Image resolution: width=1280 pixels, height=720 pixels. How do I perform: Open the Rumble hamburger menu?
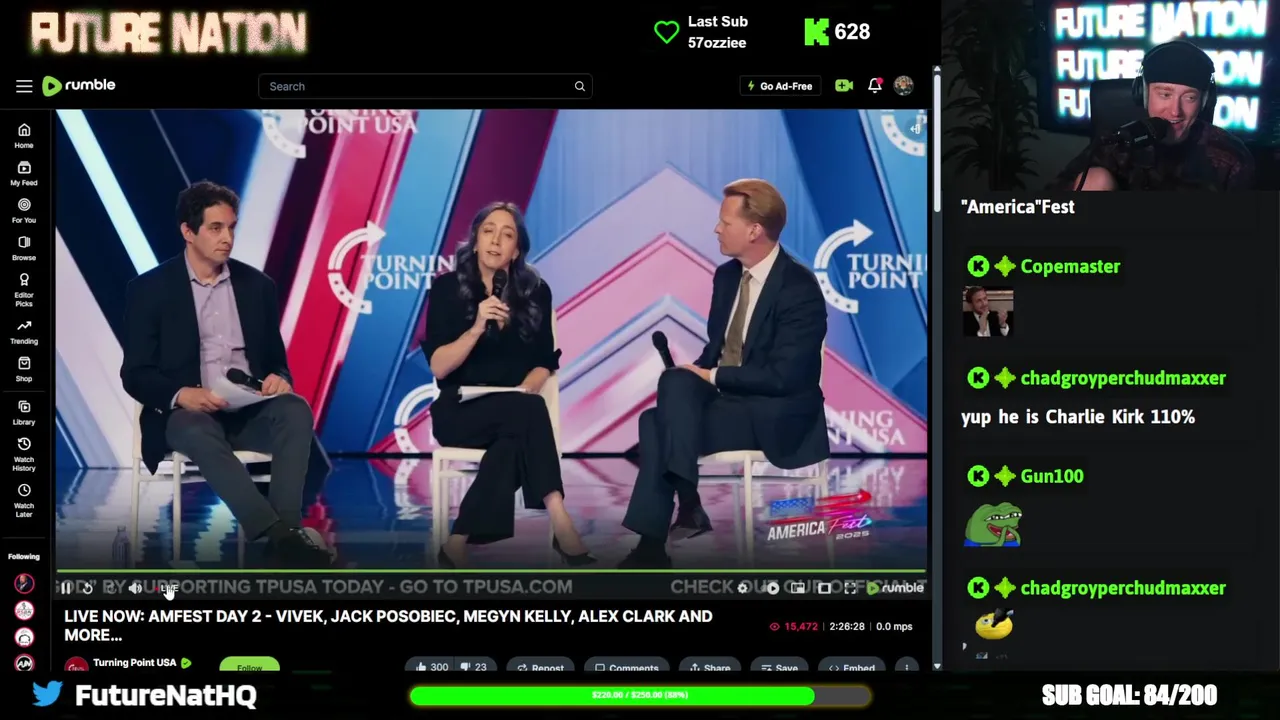coord(24,86)
